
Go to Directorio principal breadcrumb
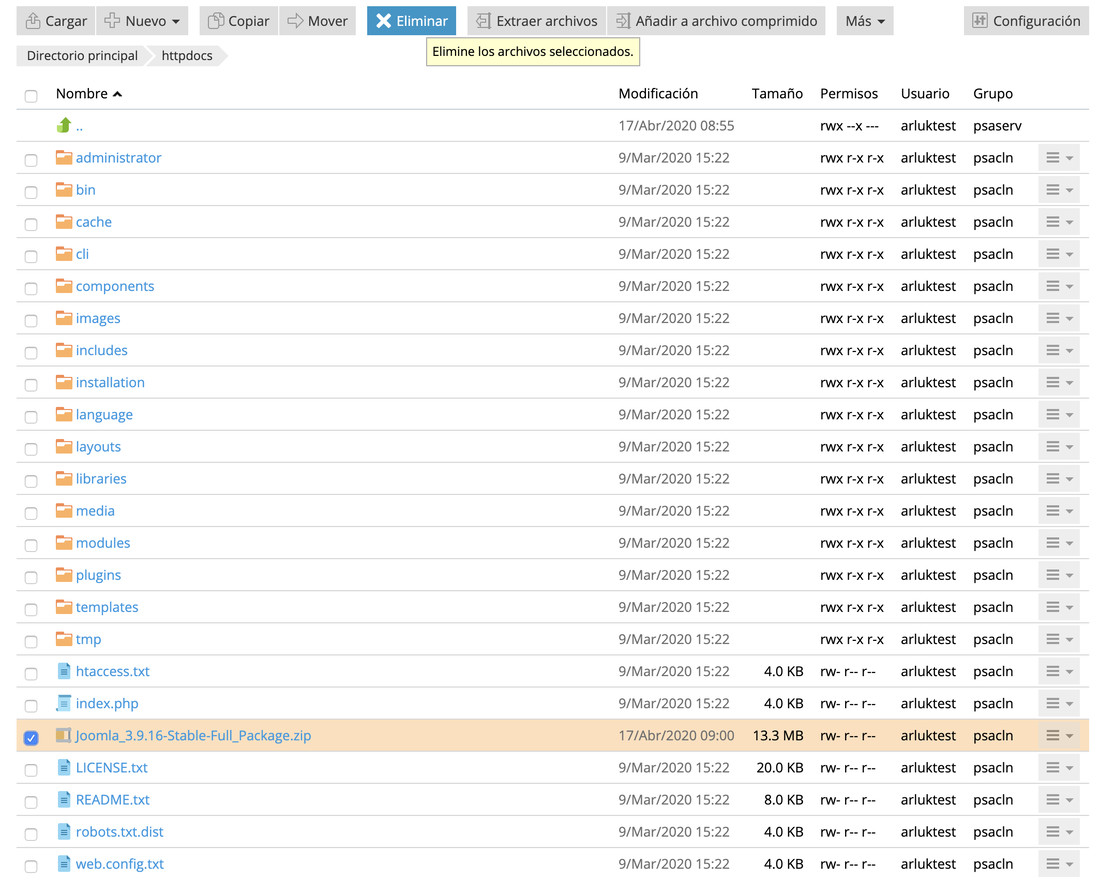pyautogui.click(x=82, y=55)
